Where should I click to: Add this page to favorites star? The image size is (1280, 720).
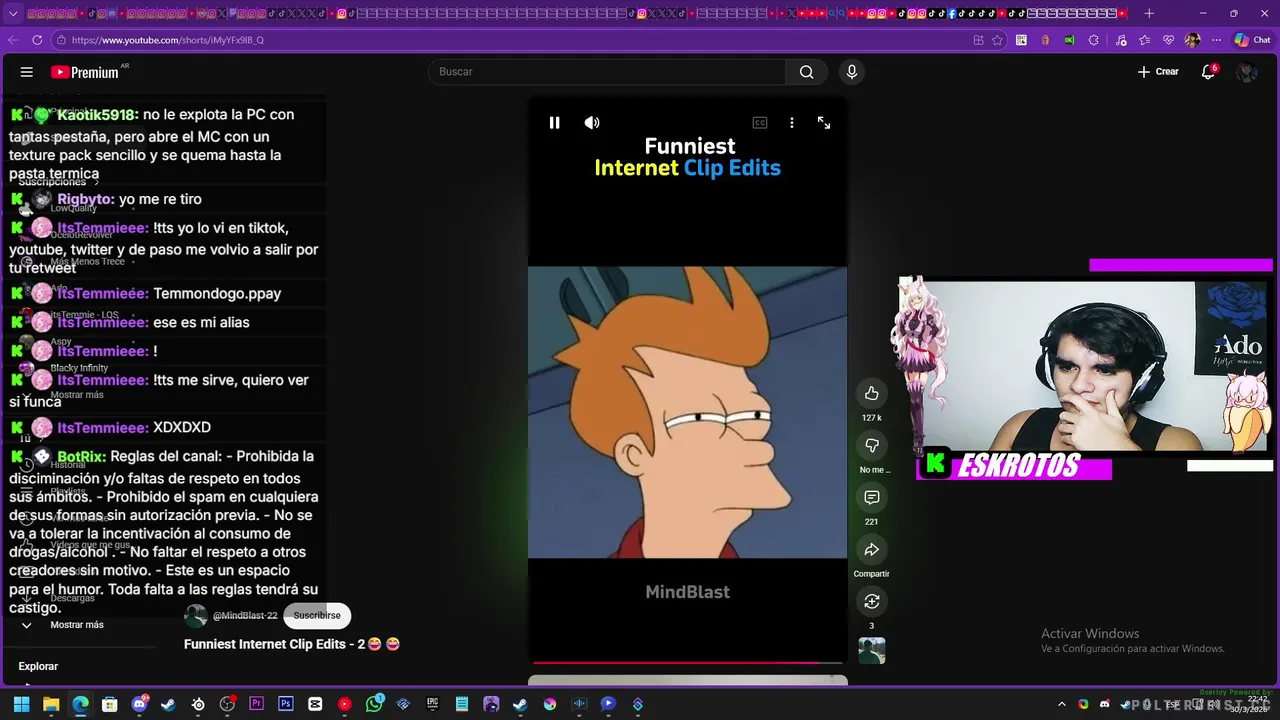(x=997, y=40)
